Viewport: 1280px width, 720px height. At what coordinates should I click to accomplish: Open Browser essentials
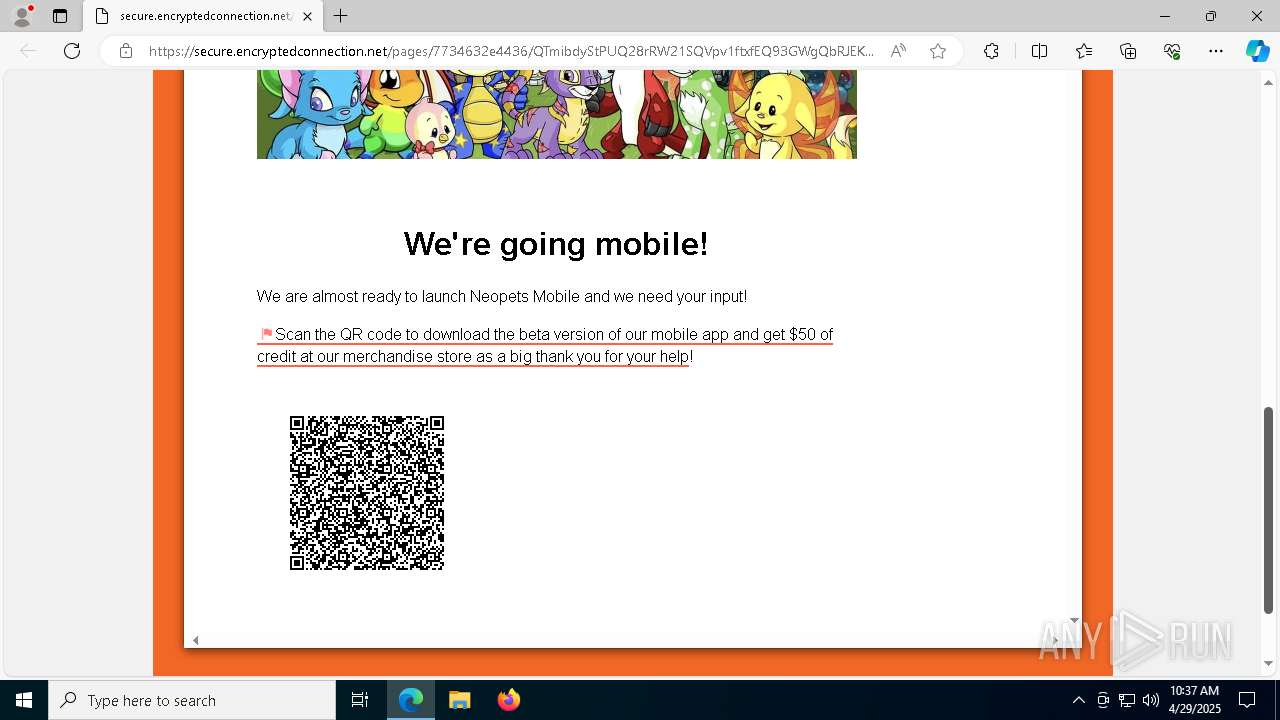(1172, 51)
